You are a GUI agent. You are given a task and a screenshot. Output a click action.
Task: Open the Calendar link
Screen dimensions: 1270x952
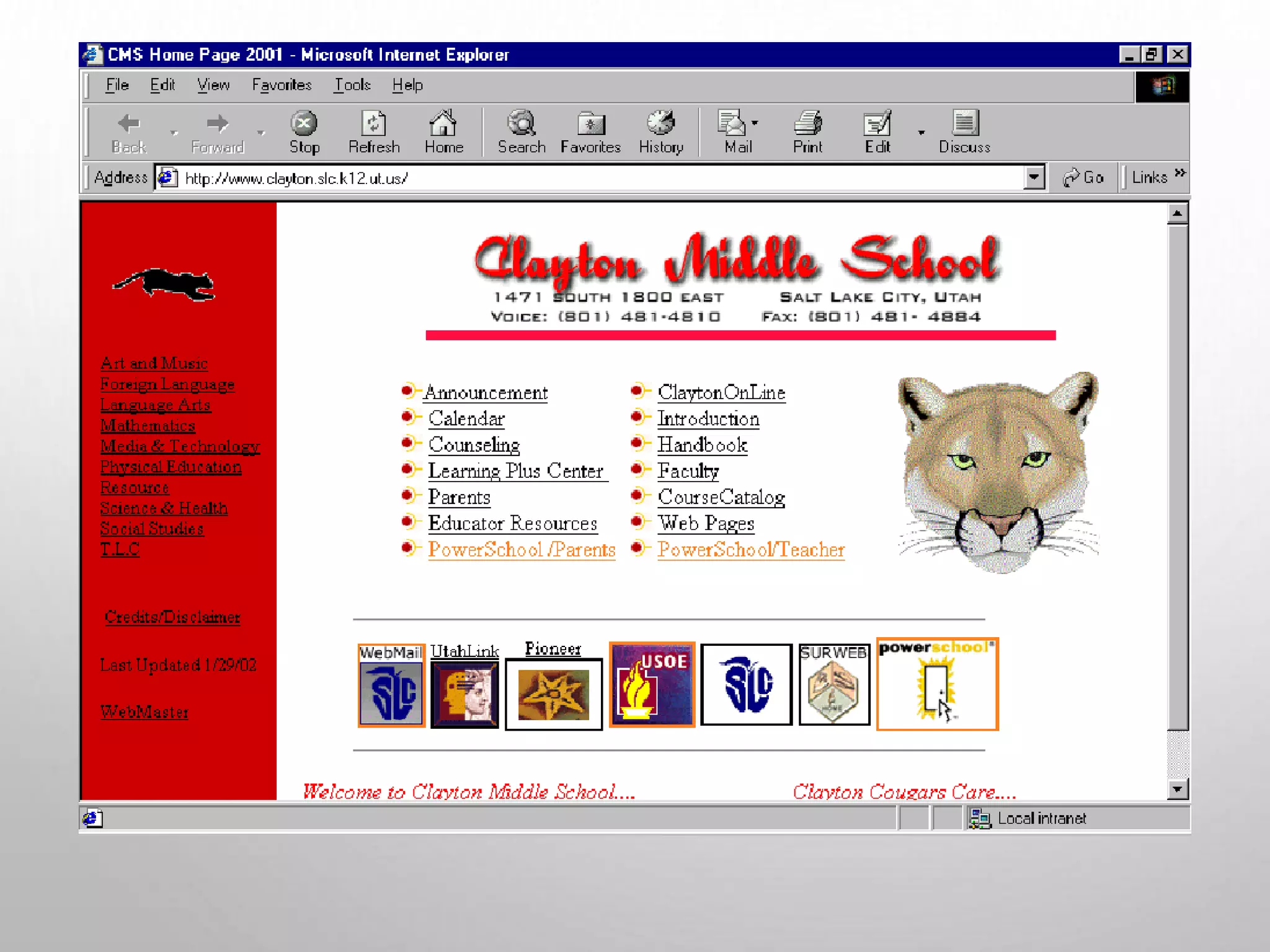pyautogui.click(x=466, y=419)
